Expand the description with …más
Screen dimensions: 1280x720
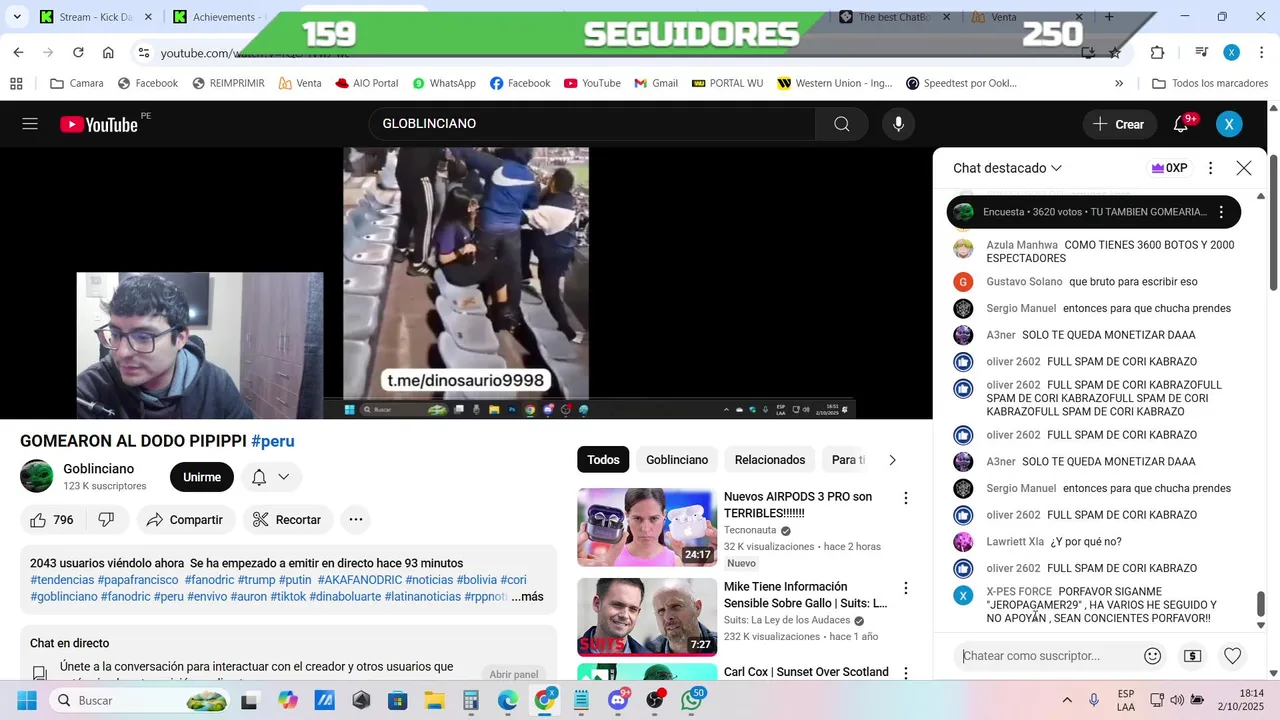pyautogui.click(x=527, y=597)
